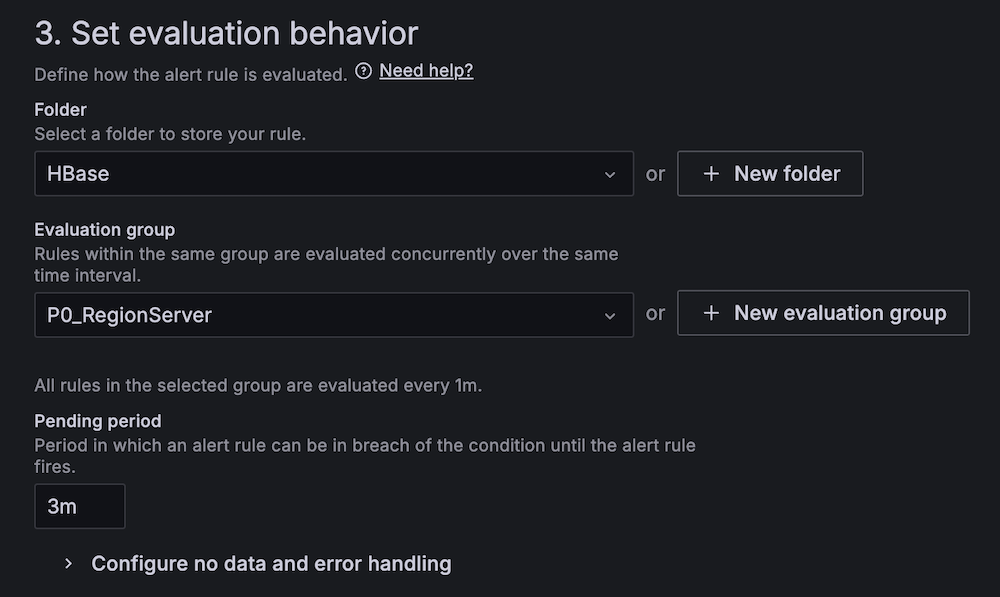Click the New folder button

point(770,173)
